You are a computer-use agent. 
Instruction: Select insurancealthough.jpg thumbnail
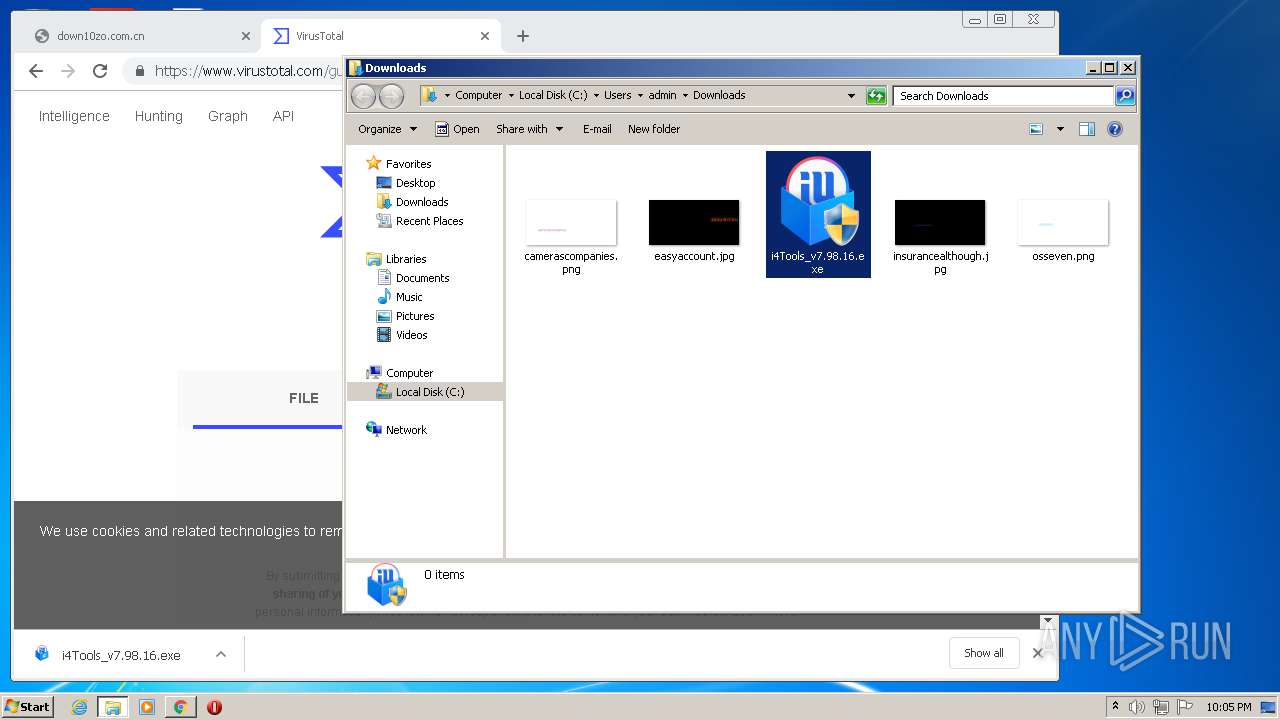940,222
